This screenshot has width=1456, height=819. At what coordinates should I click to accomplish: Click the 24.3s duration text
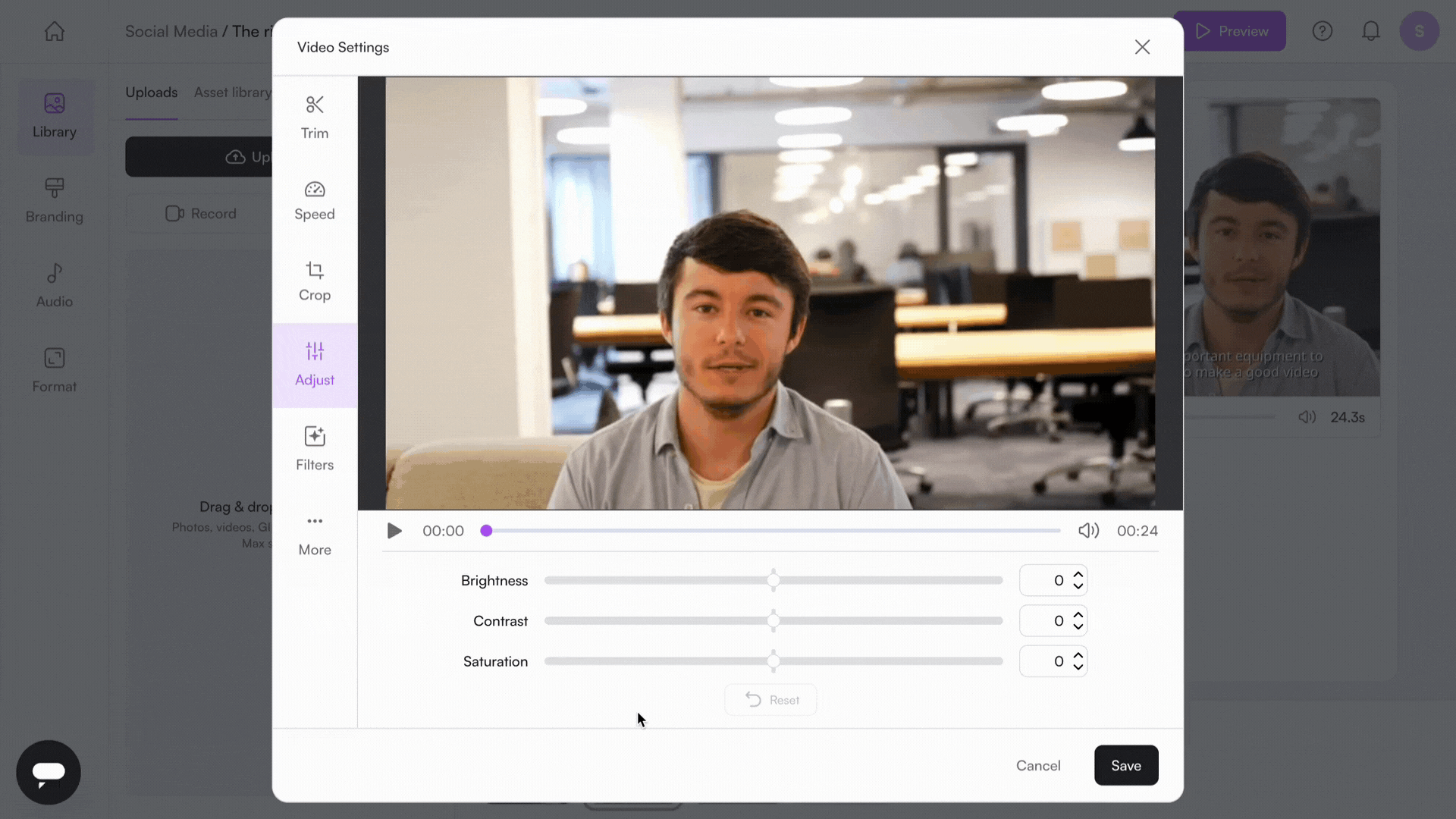(x=1348, y=417)
